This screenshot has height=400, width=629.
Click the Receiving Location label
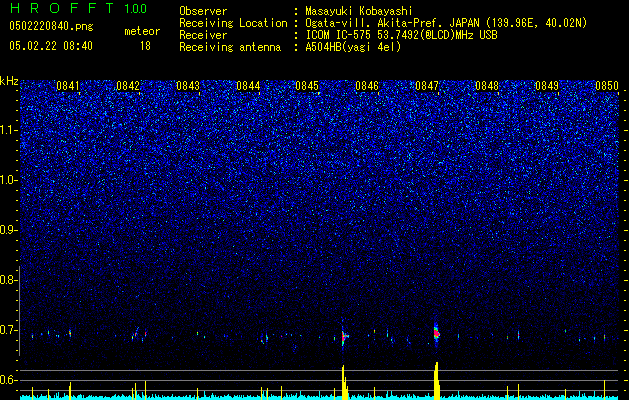[x=233, y=23]
